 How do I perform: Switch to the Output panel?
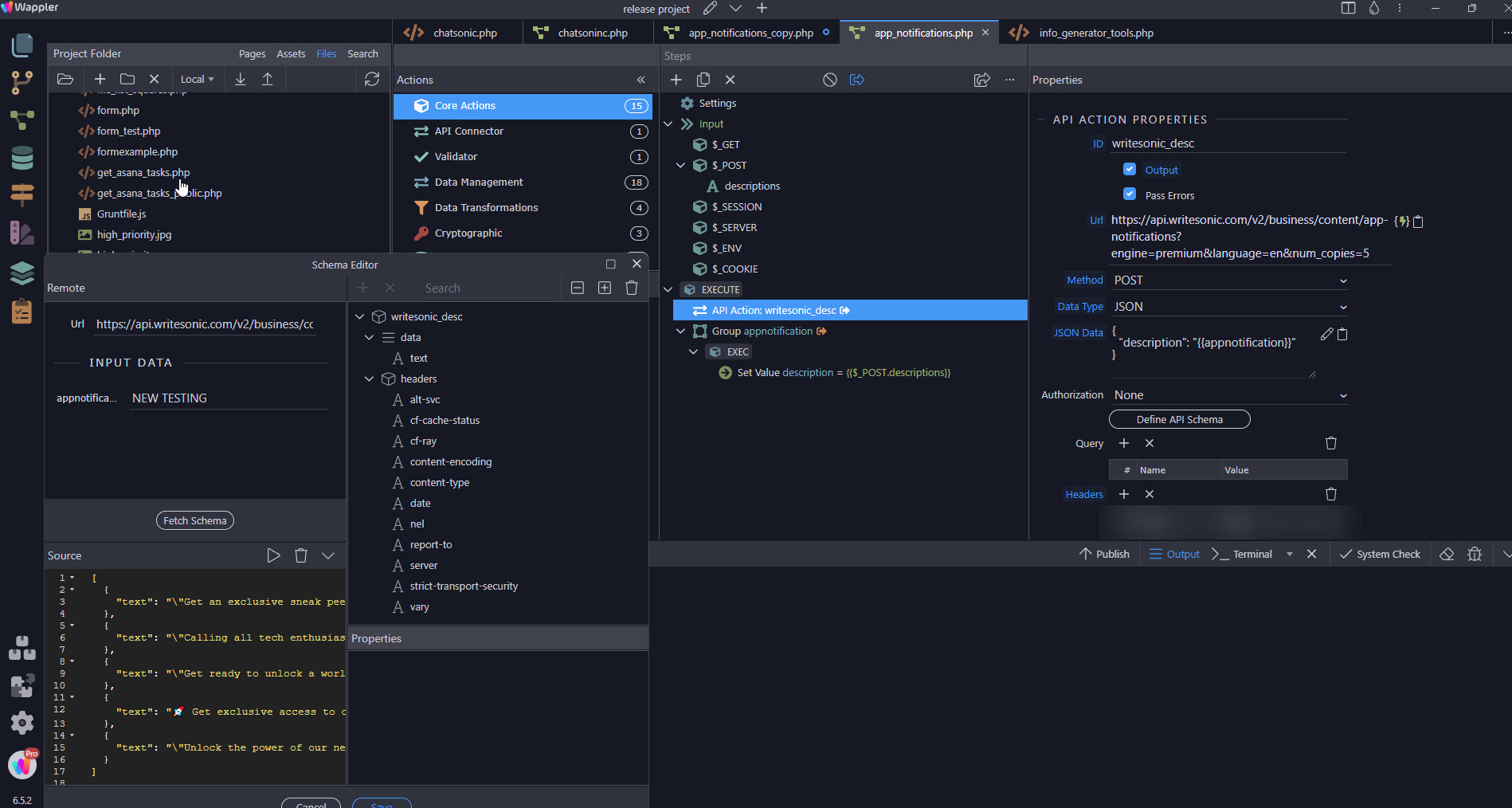click(1174, 554)
